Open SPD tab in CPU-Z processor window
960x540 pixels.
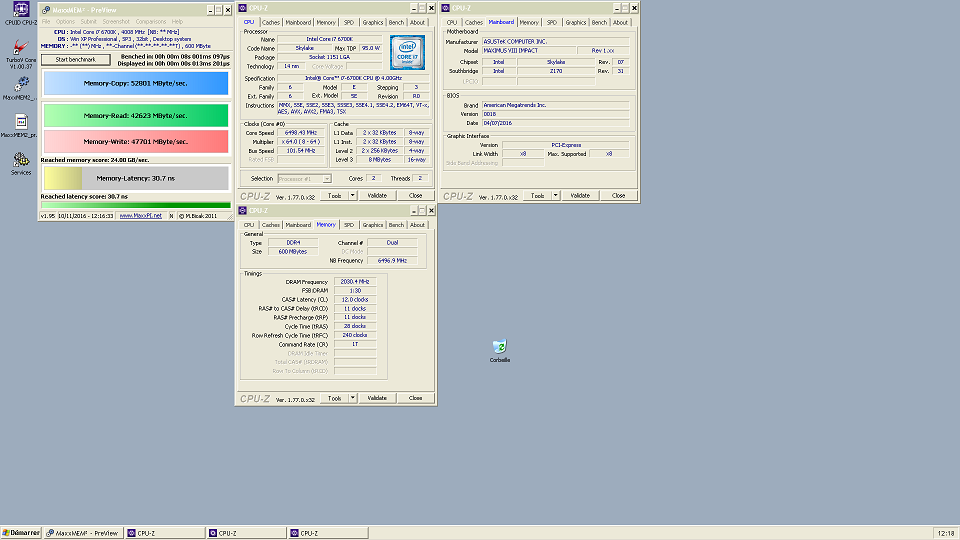(x=348, y=22)
